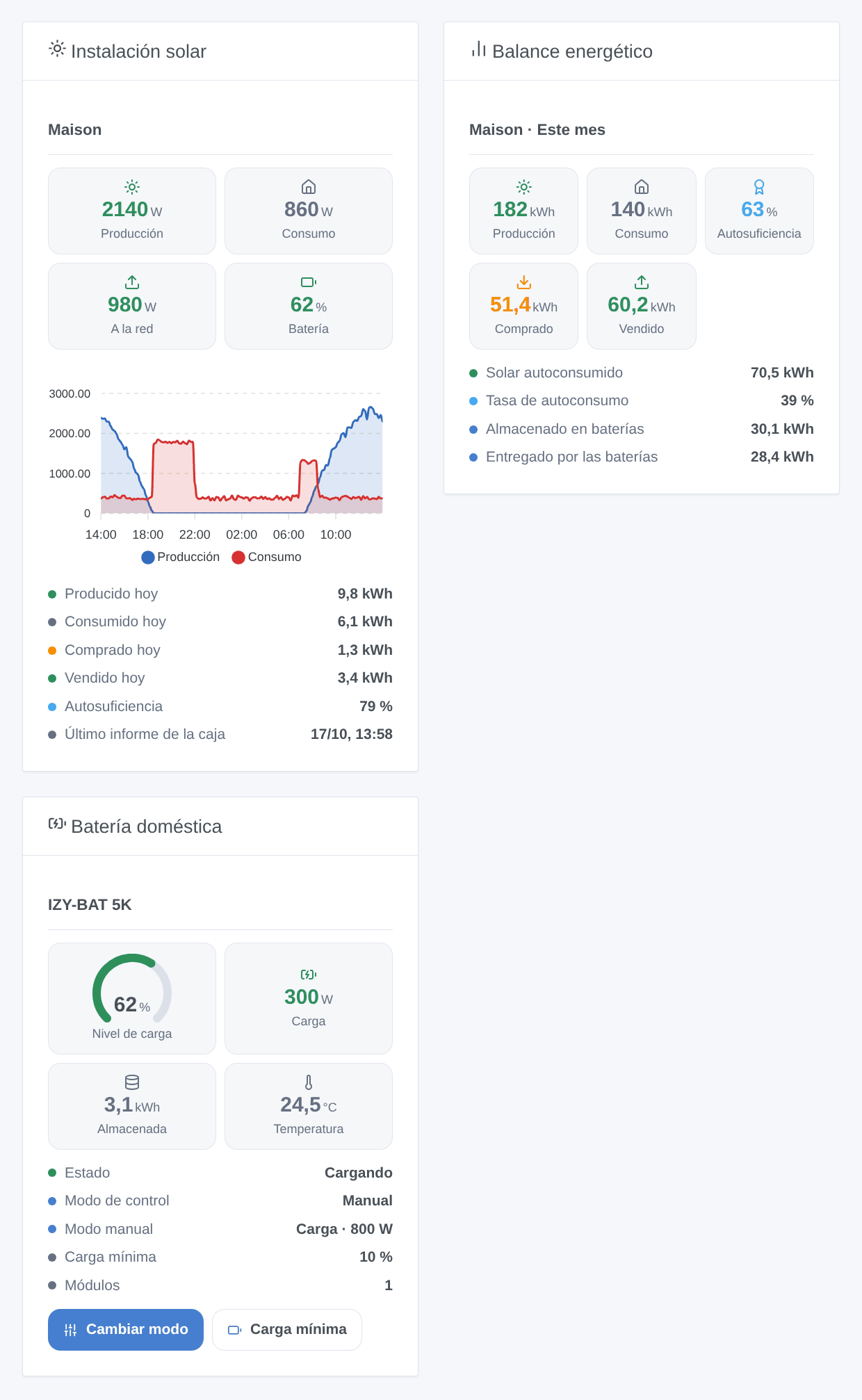The height and width of the screenshot is (1400, 862).
Task: Click the sliders icon in Cambiar modo button
Action: [x=70, y=1330]
